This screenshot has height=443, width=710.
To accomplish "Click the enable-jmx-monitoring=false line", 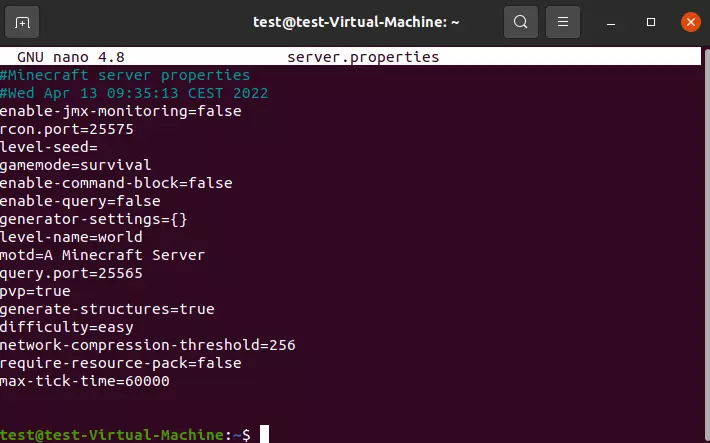I will coord(120,111).
